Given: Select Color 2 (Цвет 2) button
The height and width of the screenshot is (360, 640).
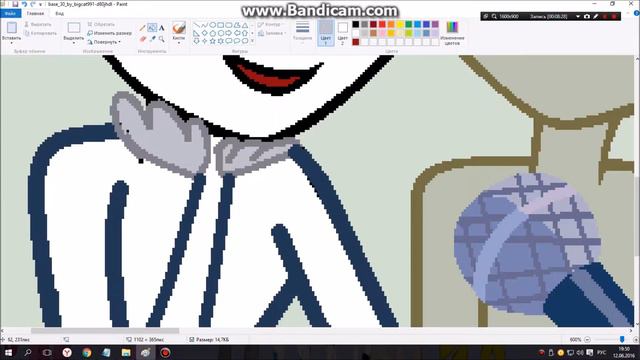Looking at the screenshot, I should (x=343, y=32).
